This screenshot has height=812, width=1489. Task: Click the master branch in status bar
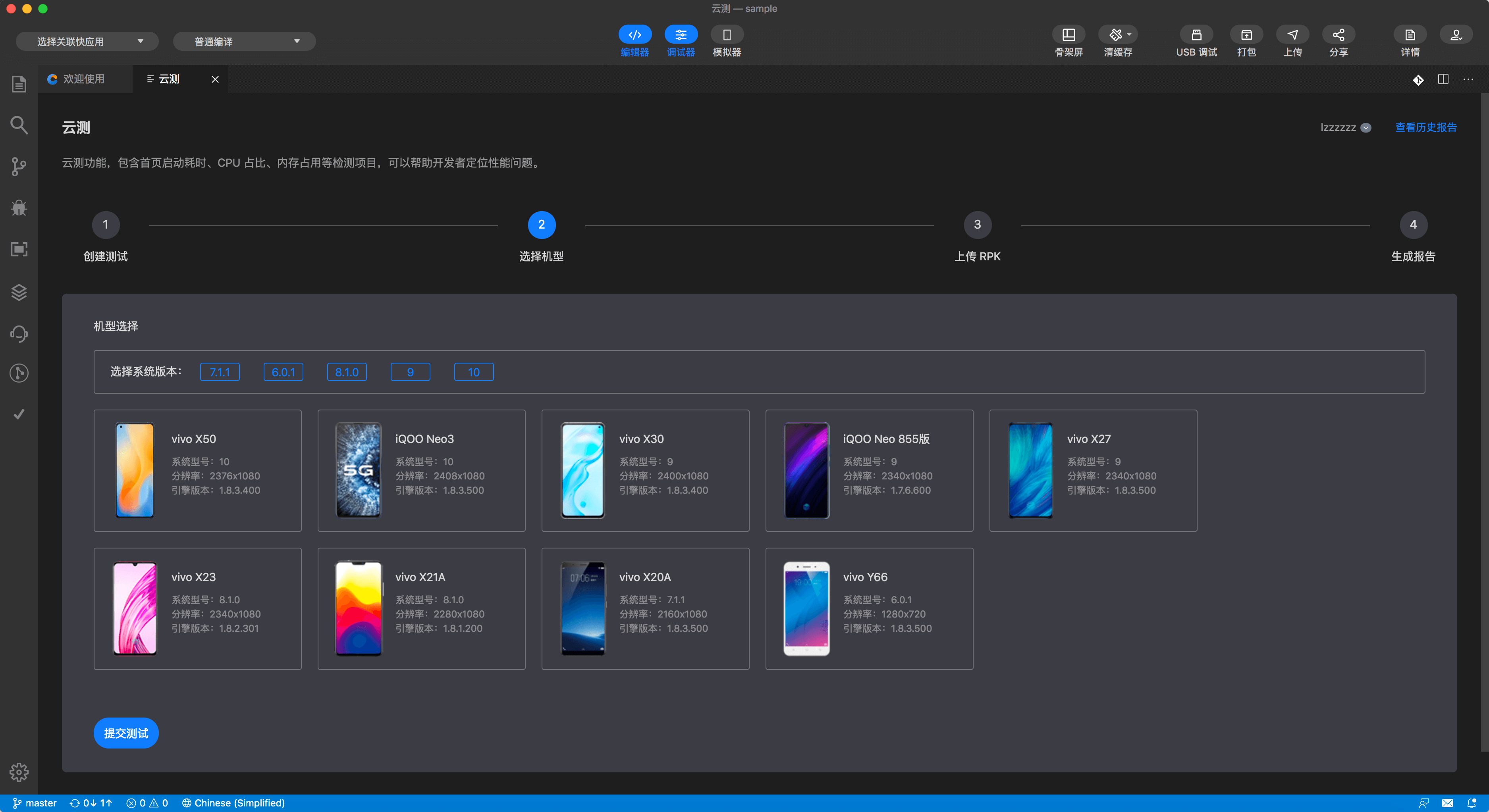coord(35,803)
